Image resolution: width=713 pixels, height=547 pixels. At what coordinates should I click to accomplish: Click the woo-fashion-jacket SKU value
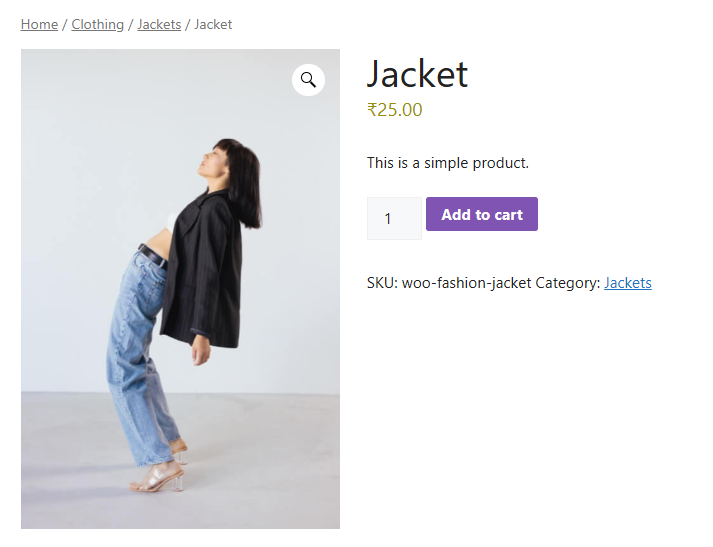(466, 283)
